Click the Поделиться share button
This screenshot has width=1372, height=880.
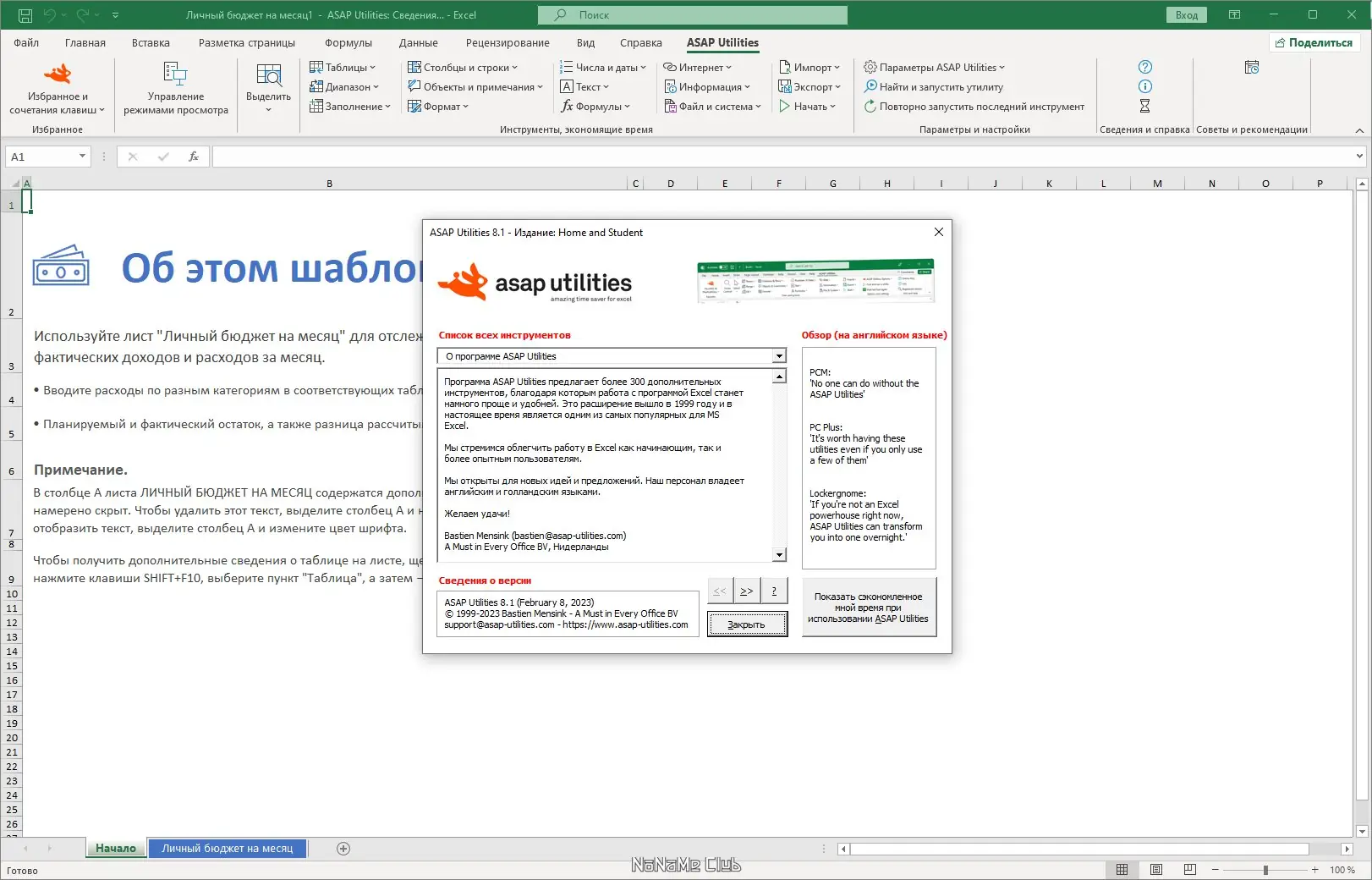[1314, 43]
